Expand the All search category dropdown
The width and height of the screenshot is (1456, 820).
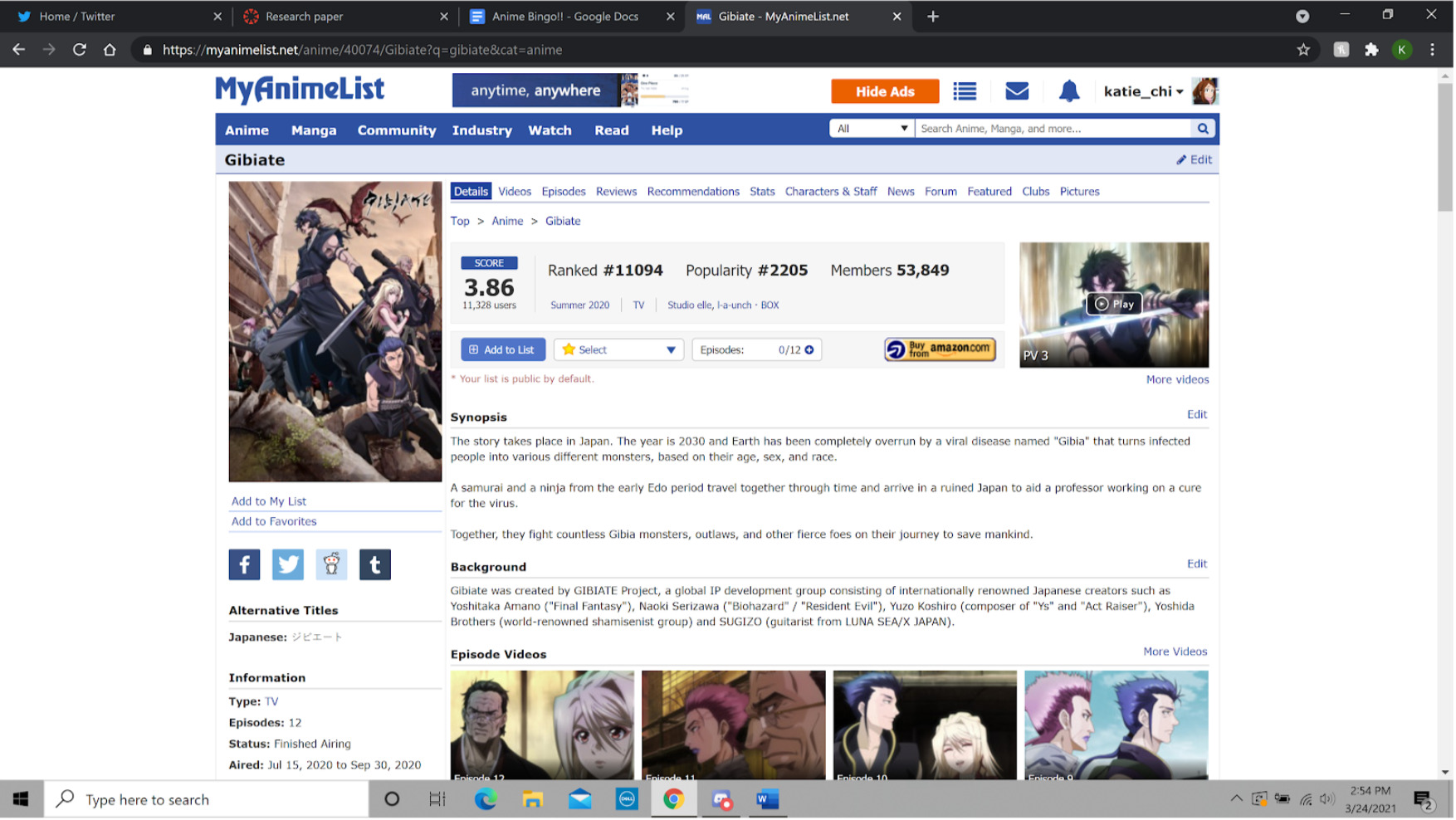pyautogui.click(x=872, y=129)
